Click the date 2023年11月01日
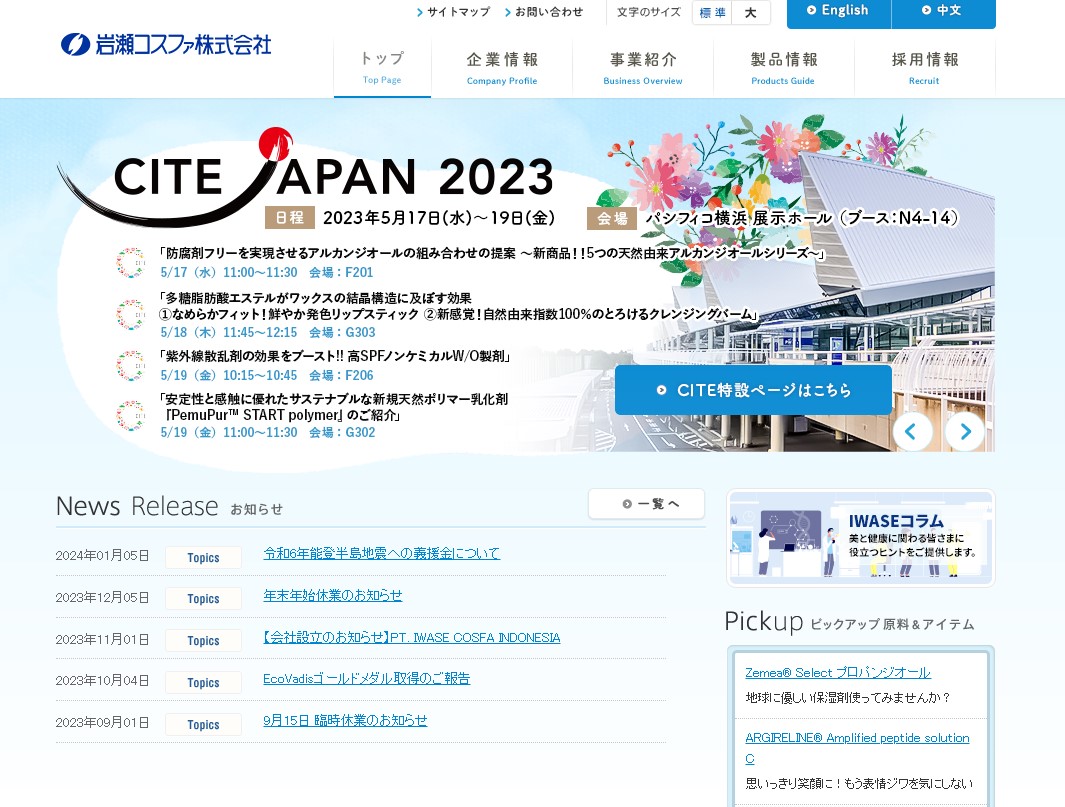 [103, 640]
